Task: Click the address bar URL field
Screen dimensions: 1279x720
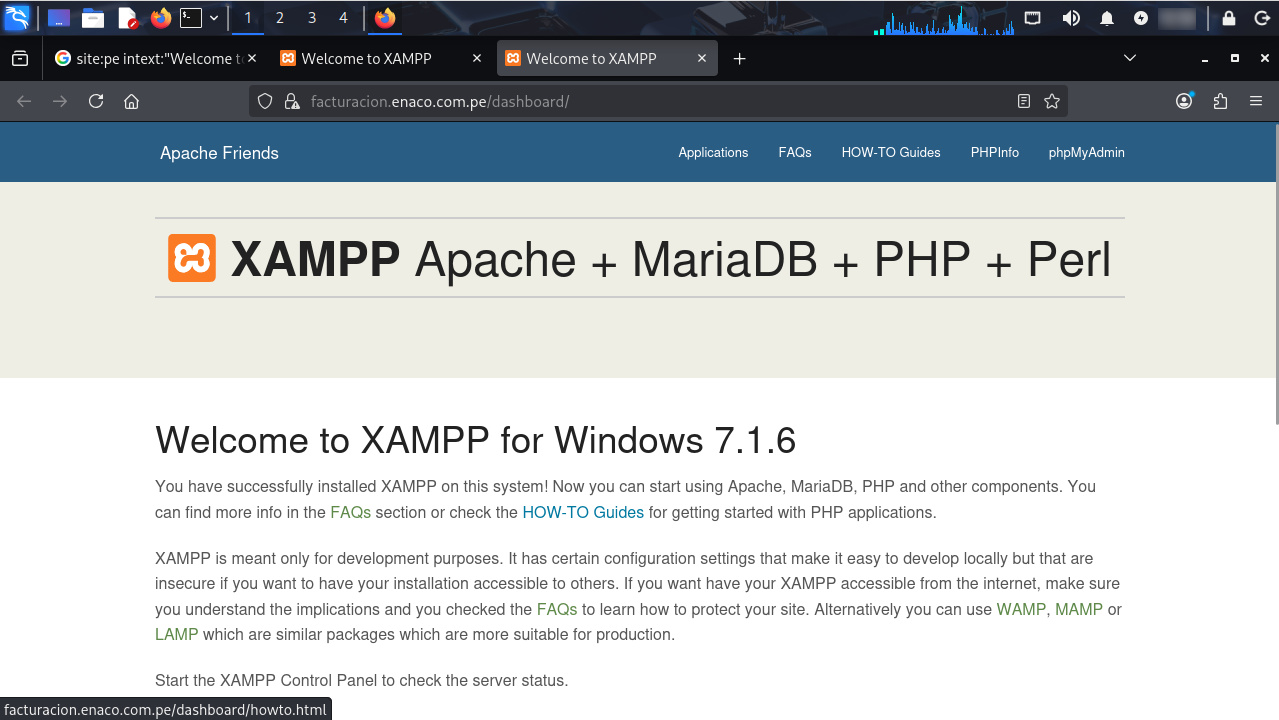Action: 640,101
